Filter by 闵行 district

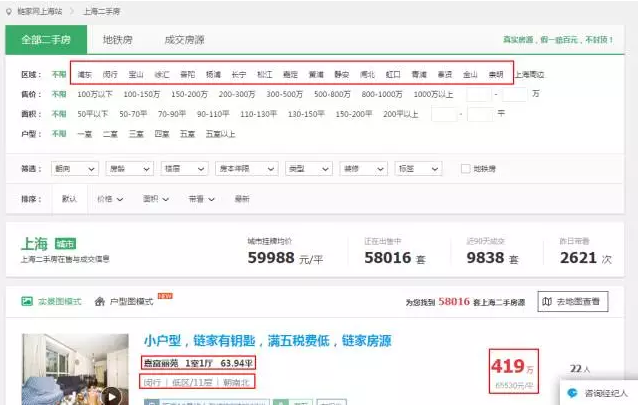click(x=110, y=75)
